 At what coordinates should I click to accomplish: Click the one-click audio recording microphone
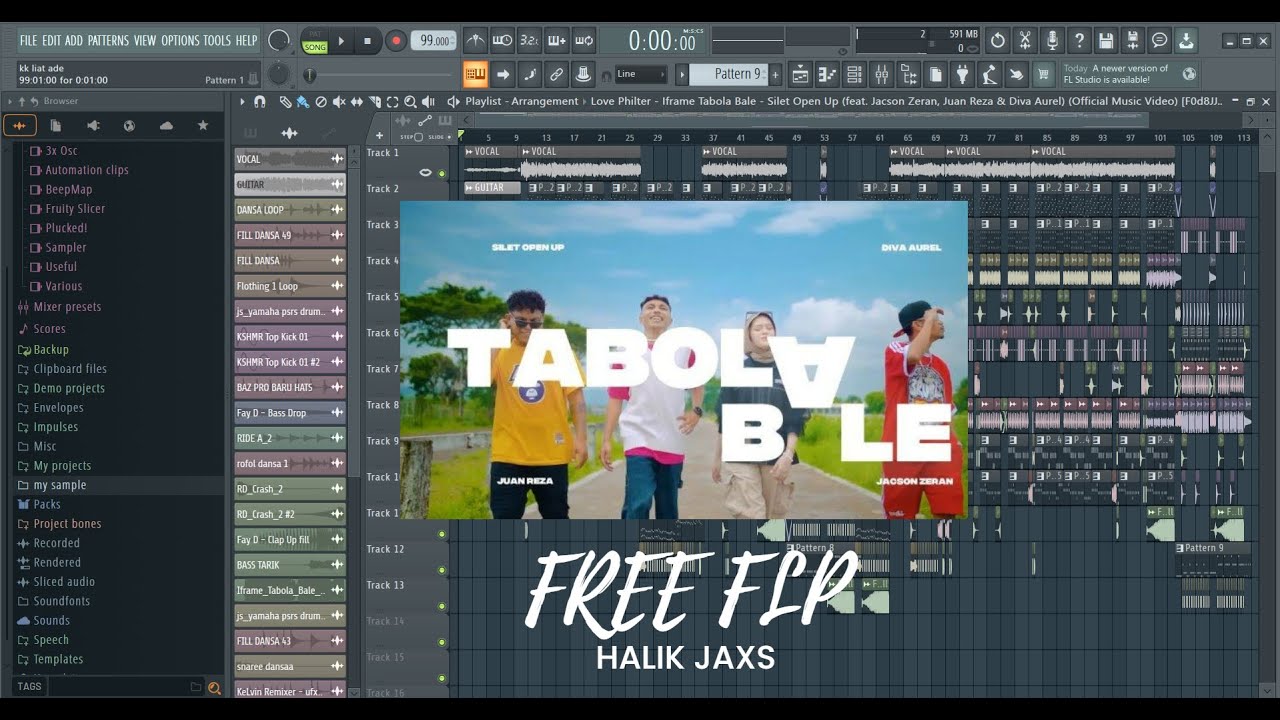click(x=1052, y=41)
